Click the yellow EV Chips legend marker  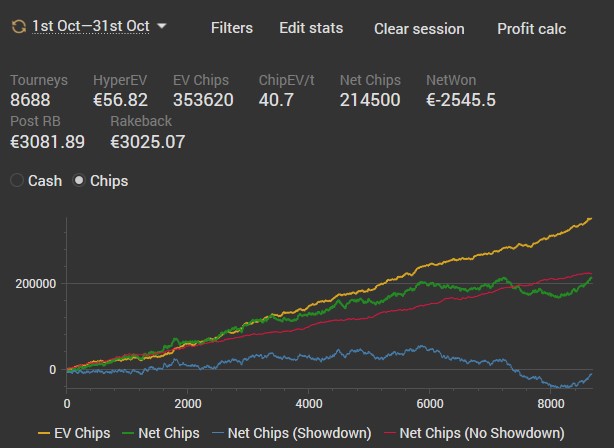[43, 434]
